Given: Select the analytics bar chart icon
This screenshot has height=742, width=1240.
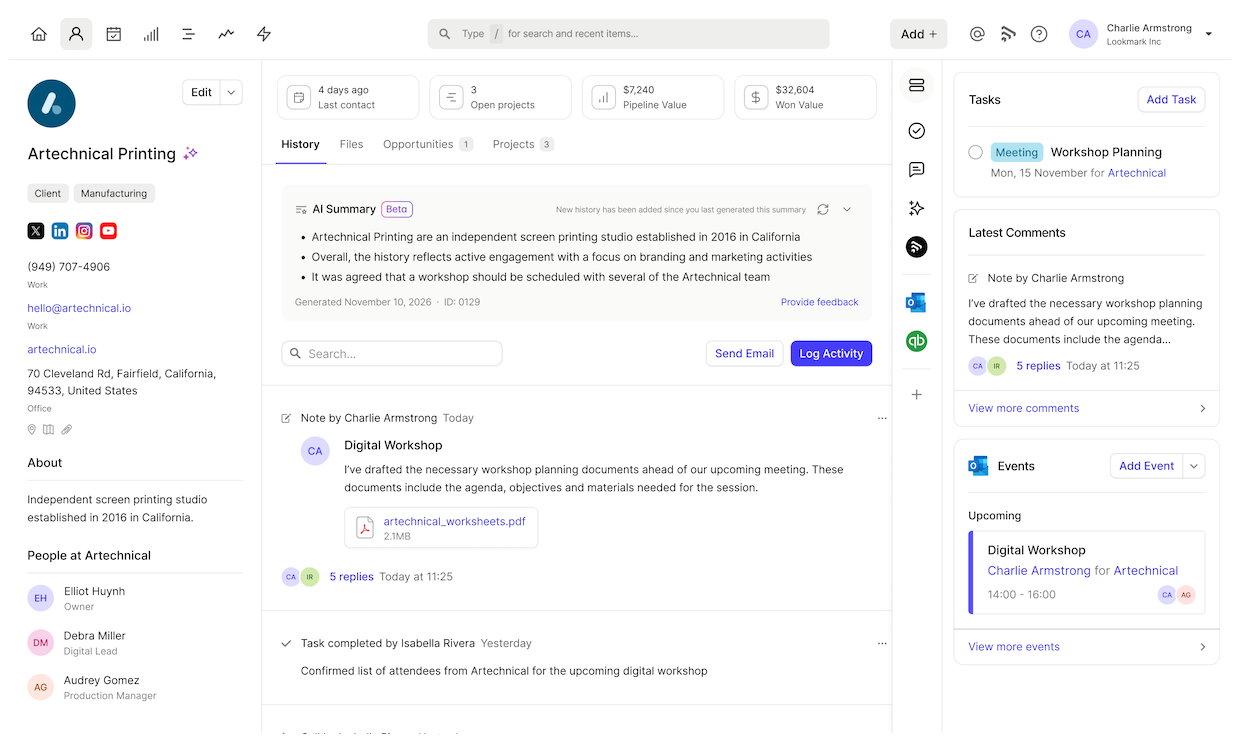Looking at the screenshot, I should [150, 33].
